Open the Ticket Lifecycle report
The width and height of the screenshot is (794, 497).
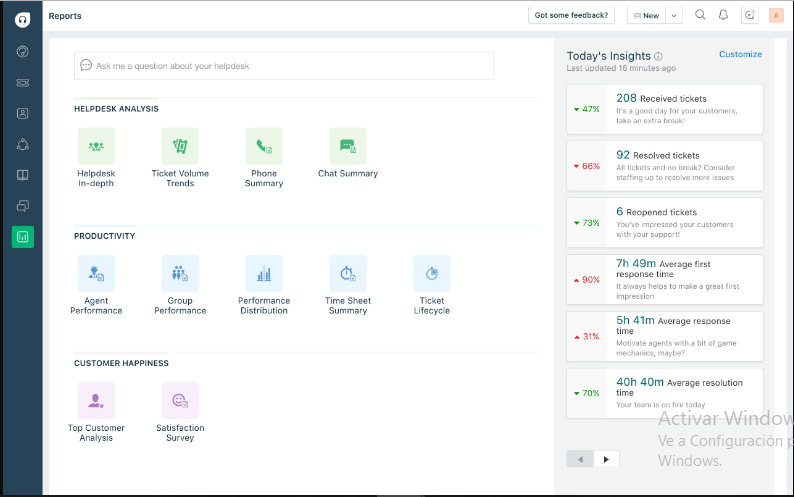pyautogui.click(x=432, y=273)
